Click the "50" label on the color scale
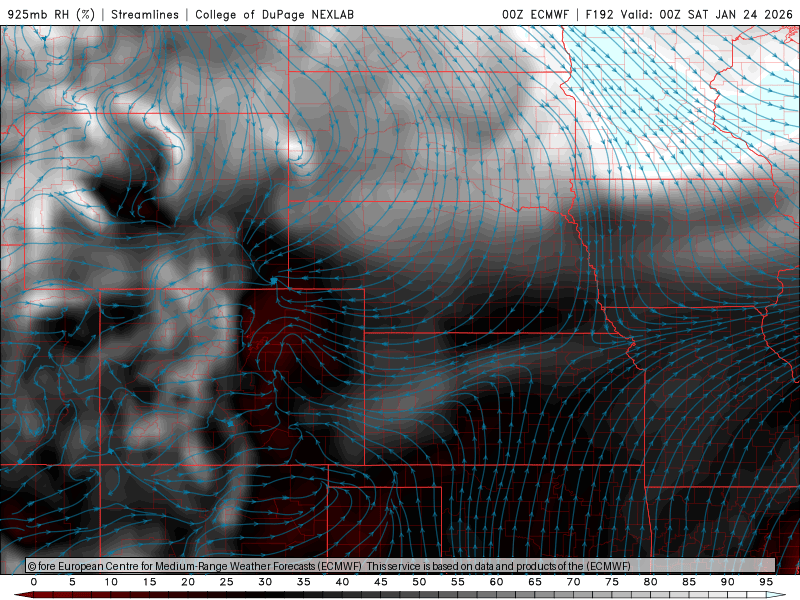This screenshot has width=800, height=600. tap(419, 582)
